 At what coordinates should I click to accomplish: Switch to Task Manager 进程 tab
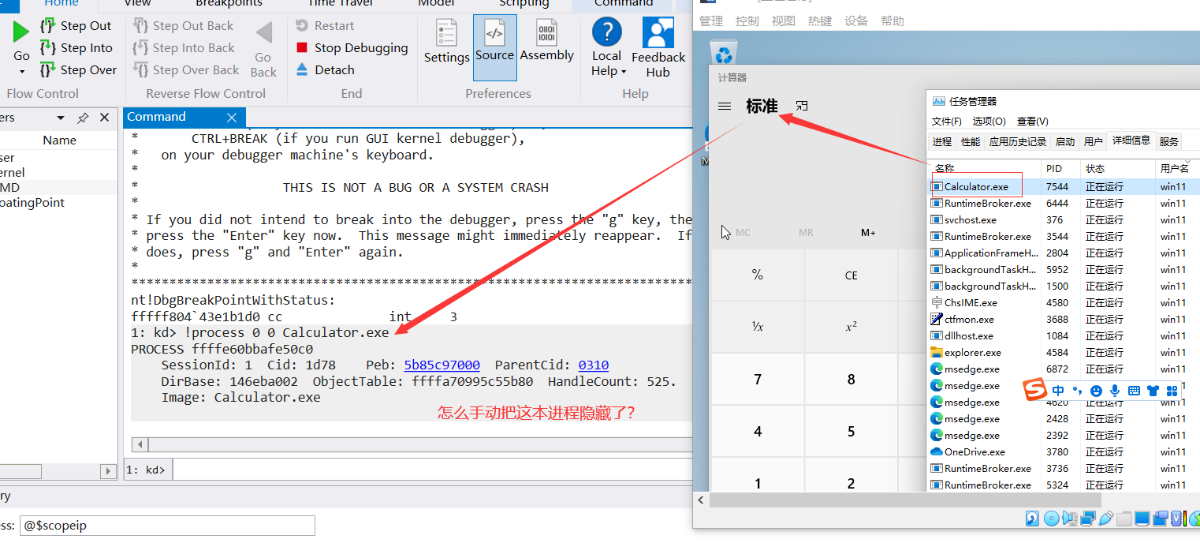coord(942,142)
